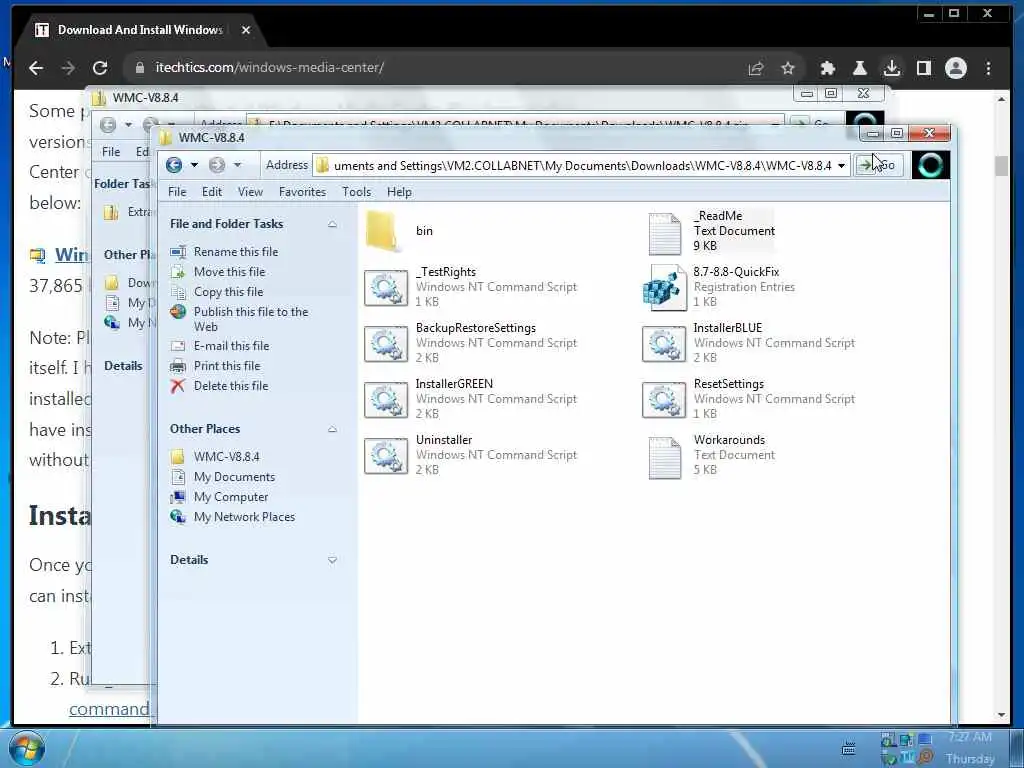Click Chrome's back navigation arrow
The width and height of the screenshot is (1024, 768).
pyautogui.click(x=36, y=68)
